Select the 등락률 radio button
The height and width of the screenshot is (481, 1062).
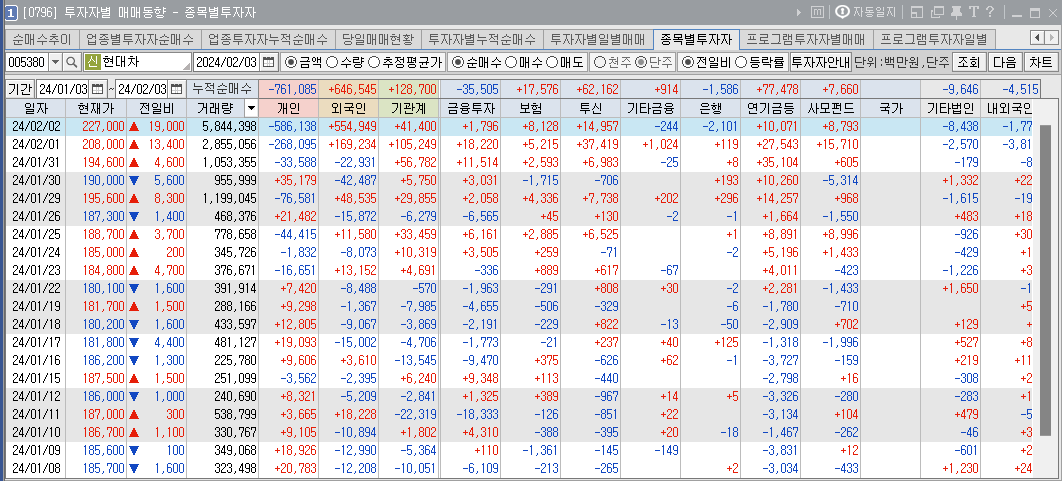[741, 62]
